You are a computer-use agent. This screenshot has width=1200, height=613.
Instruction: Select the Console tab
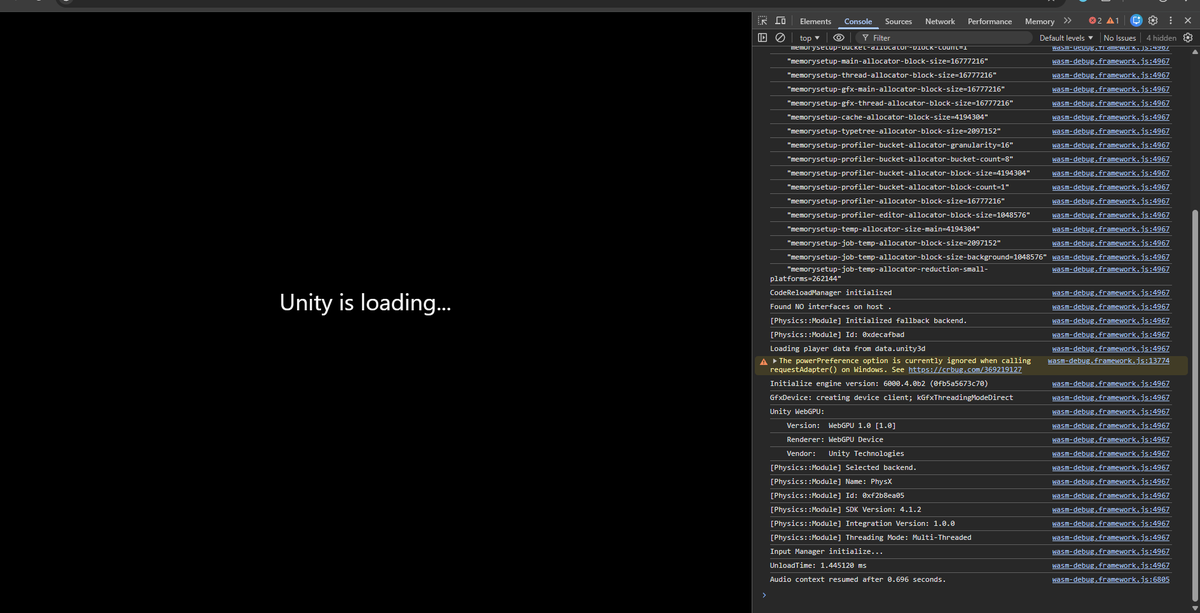858,21
